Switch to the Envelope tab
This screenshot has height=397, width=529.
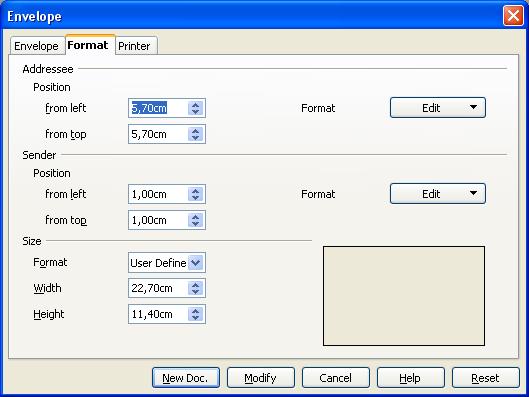(x=36, y=46)
